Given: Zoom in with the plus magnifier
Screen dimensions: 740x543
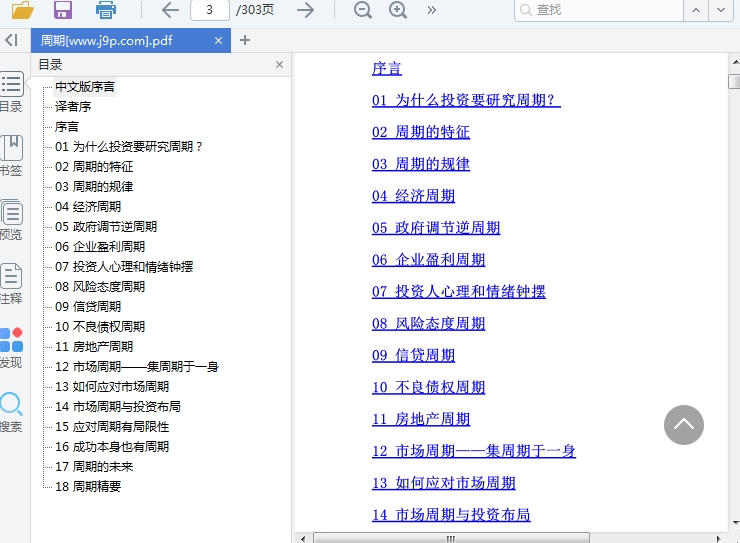Looking at the screenshot, I should point(398,10).
